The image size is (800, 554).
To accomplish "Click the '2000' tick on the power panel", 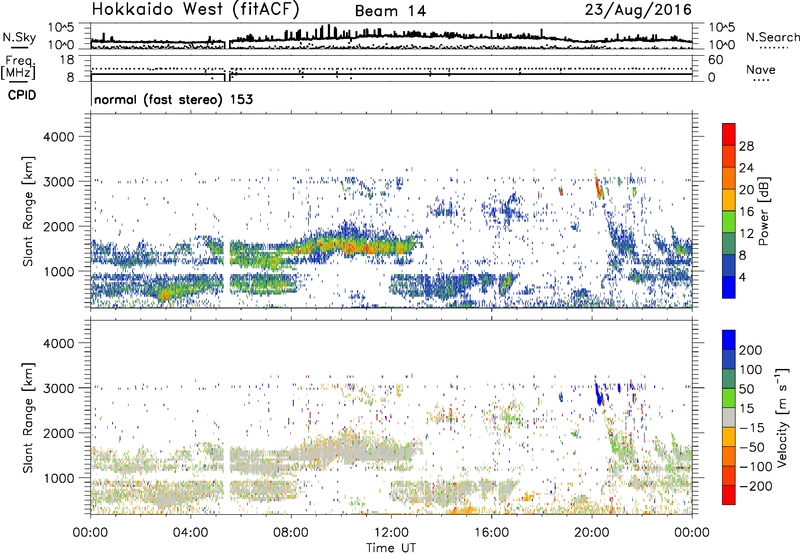I will (x=59, y=226).
